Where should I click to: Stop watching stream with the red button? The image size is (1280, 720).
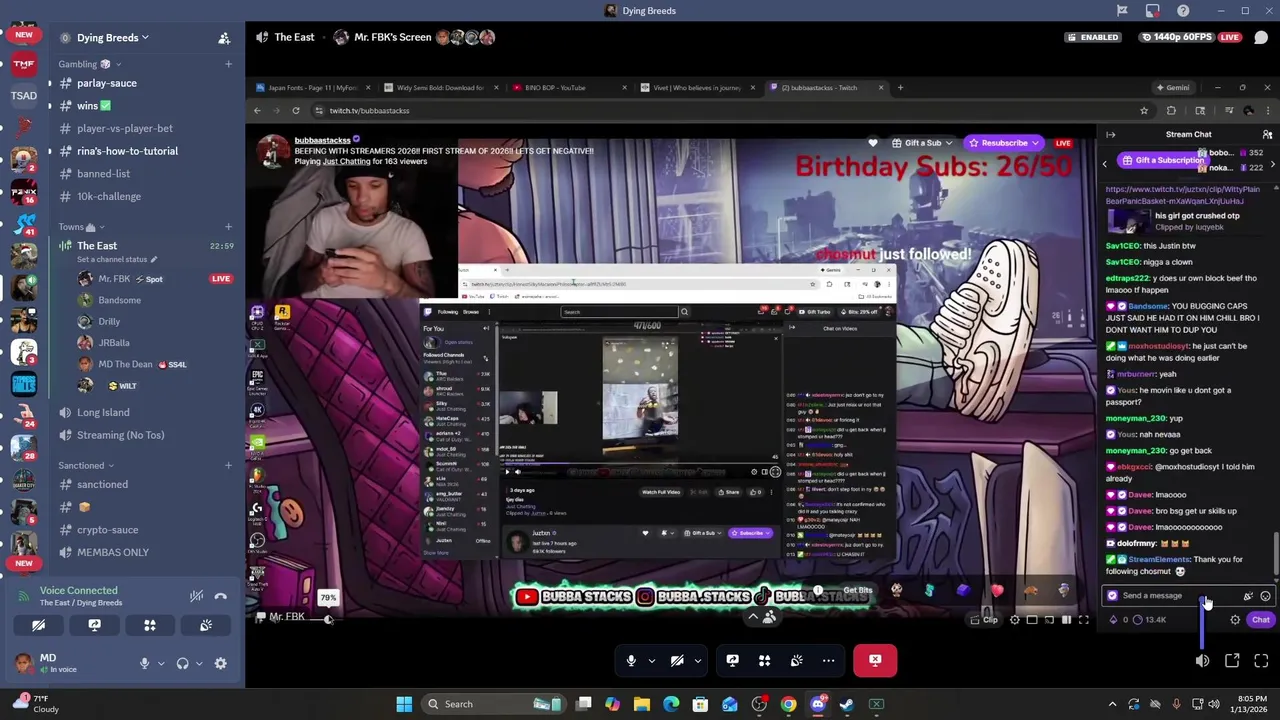[875, 660]
